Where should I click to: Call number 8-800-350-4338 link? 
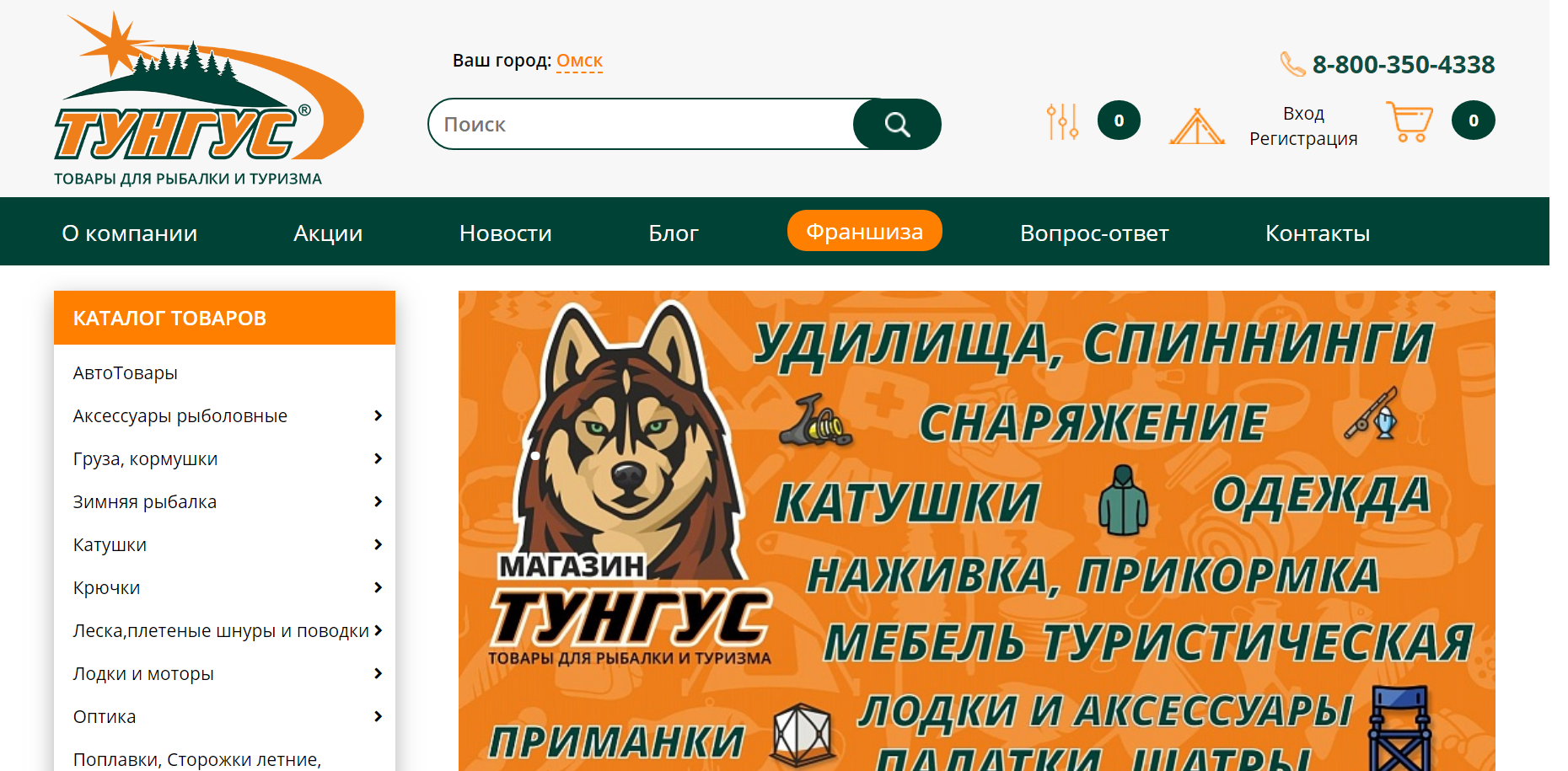(x=1404, y=64)
